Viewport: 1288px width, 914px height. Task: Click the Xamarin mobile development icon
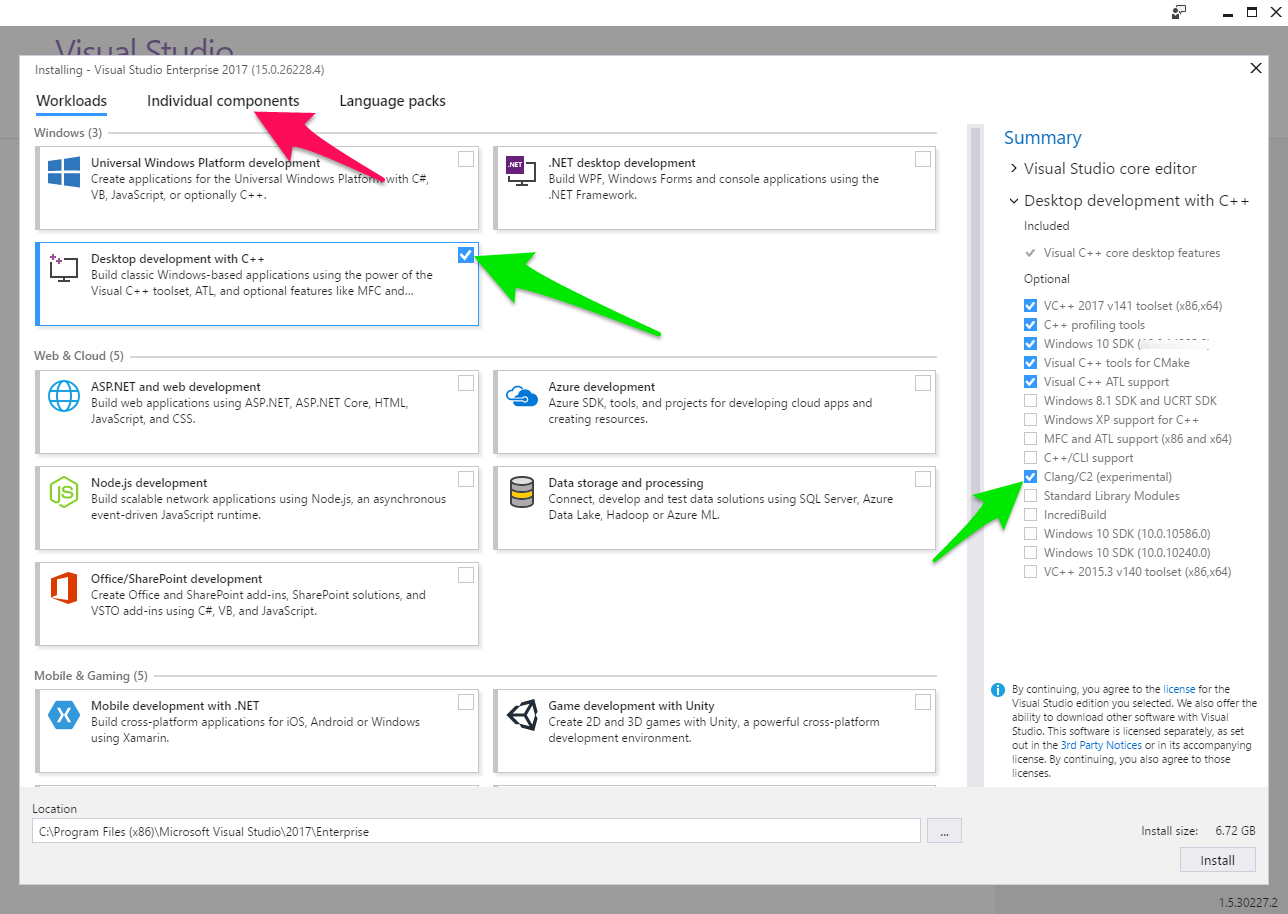click(x=64, y=715)
